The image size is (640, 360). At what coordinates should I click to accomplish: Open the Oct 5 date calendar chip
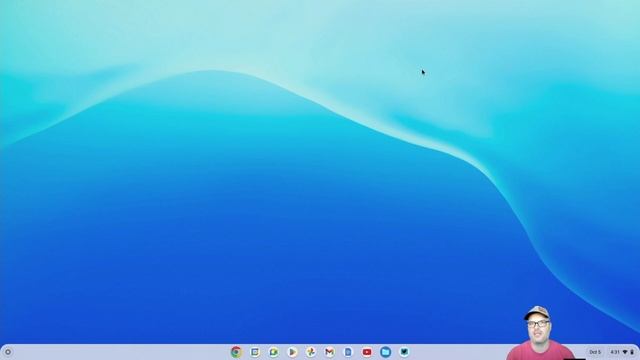tap(595, 352)
